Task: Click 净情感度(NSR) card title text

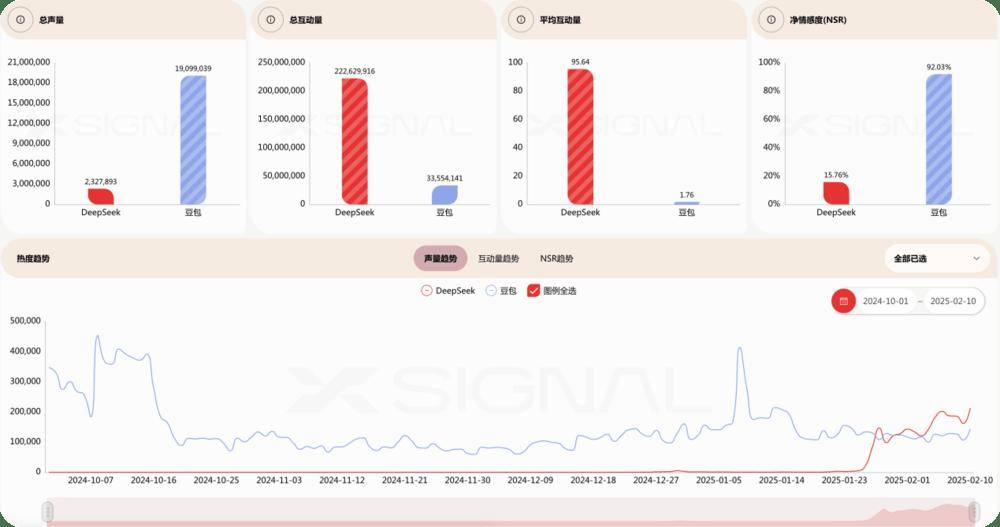Action: (x=818, y=20)
